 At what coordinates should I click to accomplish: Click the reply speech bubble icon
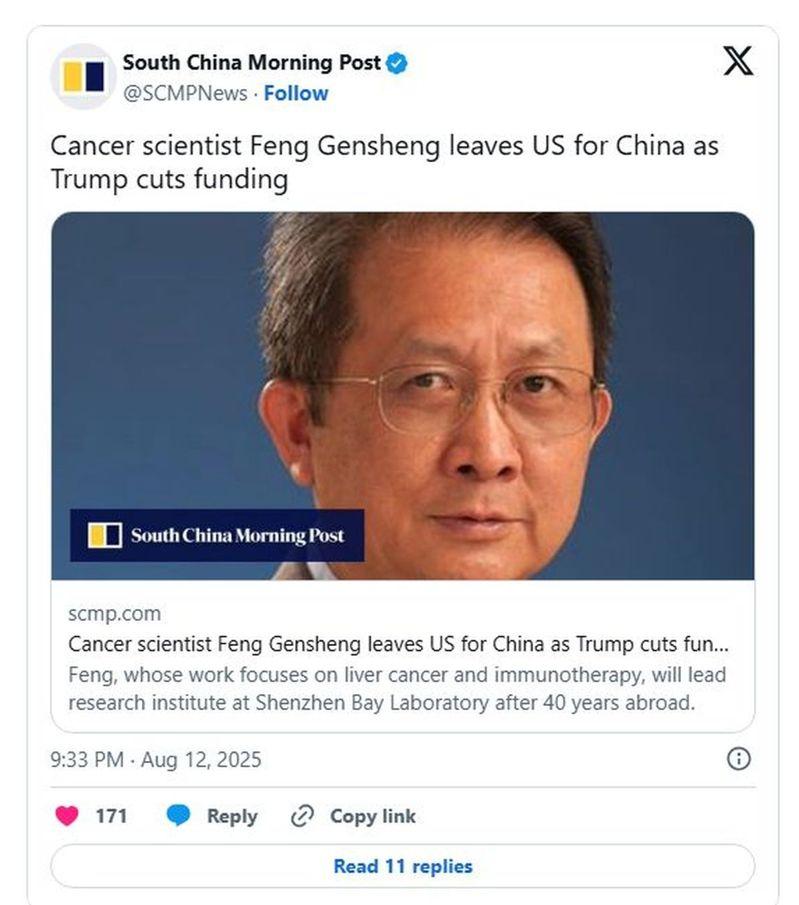click(x=178, y=816)
